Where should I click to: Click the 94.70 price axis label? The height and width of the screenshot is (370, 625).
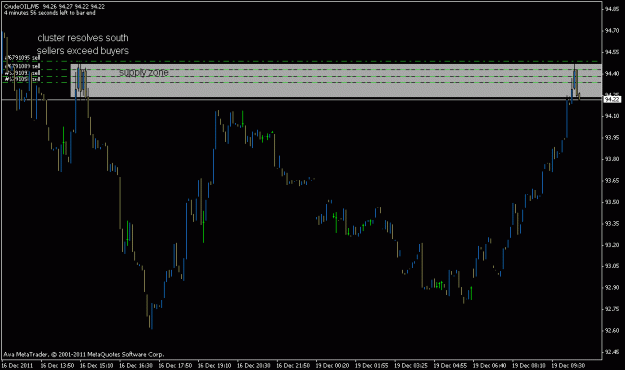pyautogui.click(x=612, y=31)
